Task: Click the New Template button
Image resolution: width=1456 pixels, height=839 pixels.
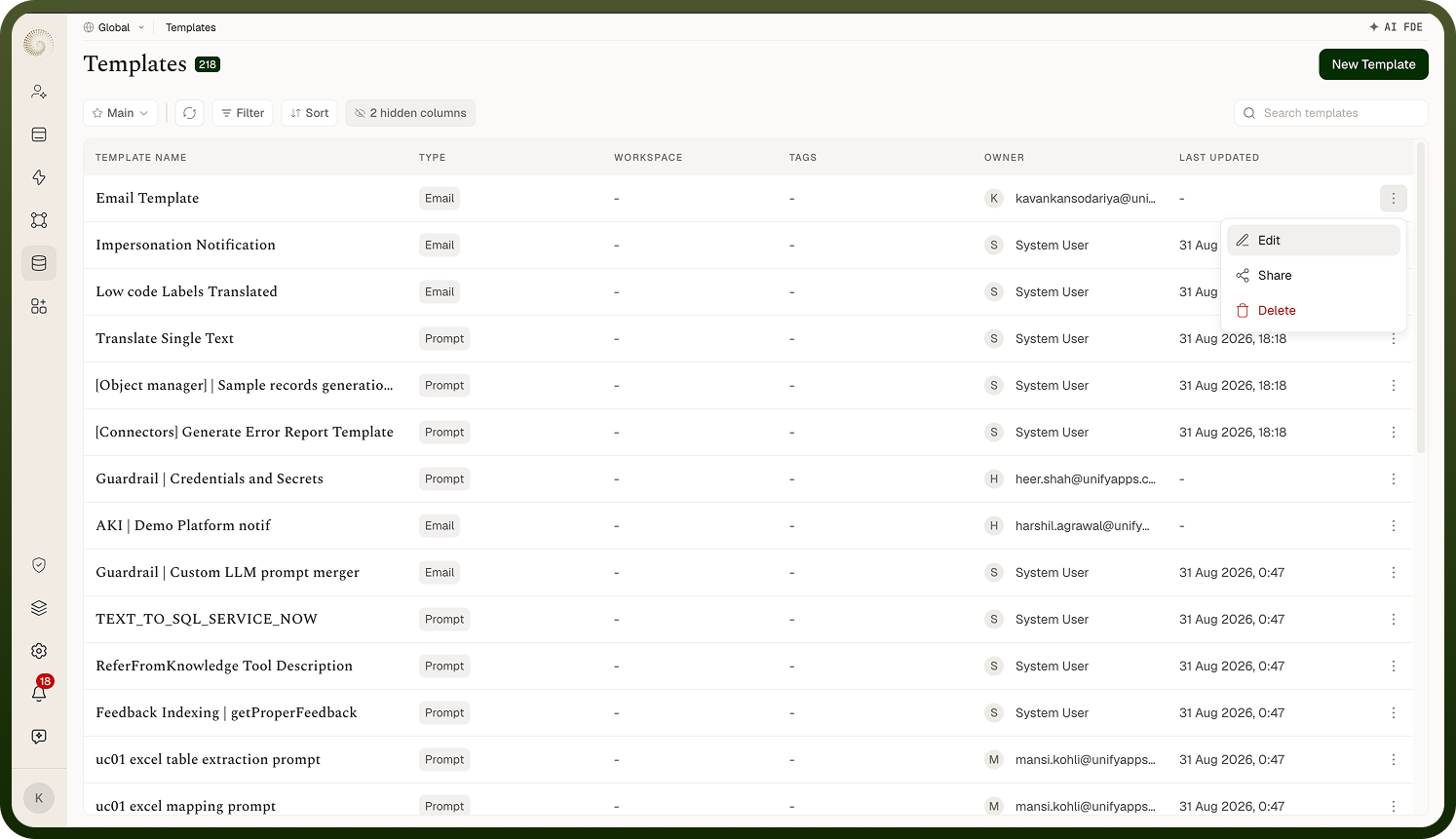Action: [x=1373, y=64]
